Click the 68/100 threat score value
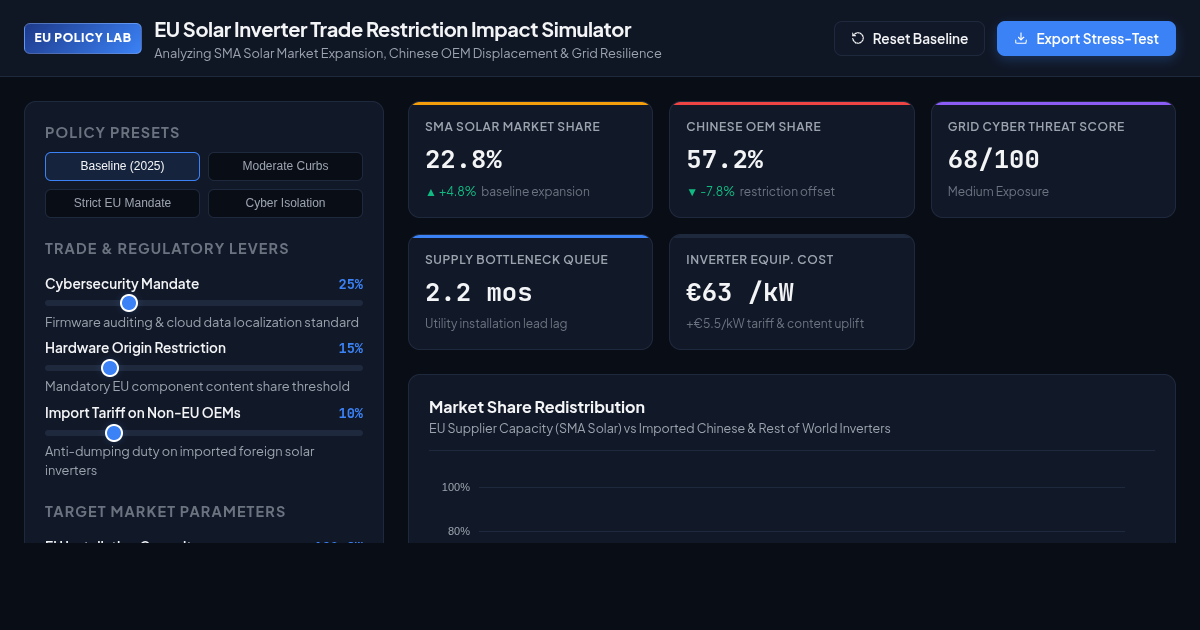This screenshot has width=1200, height=630. pyautogui.click(x=994, y=160)
